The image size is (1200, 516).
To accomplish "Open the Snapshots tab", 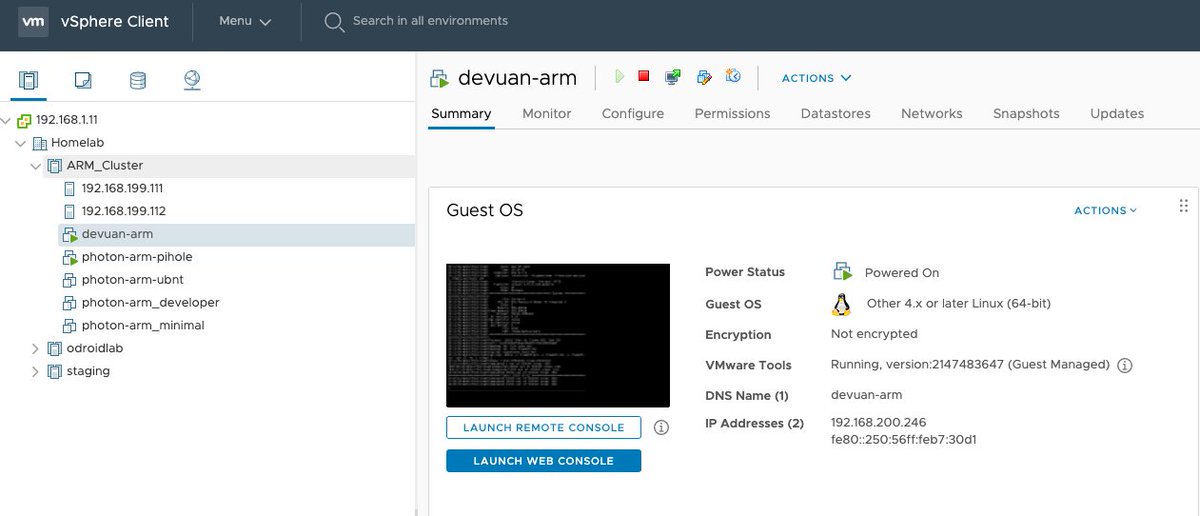I will click(1026, 113).
